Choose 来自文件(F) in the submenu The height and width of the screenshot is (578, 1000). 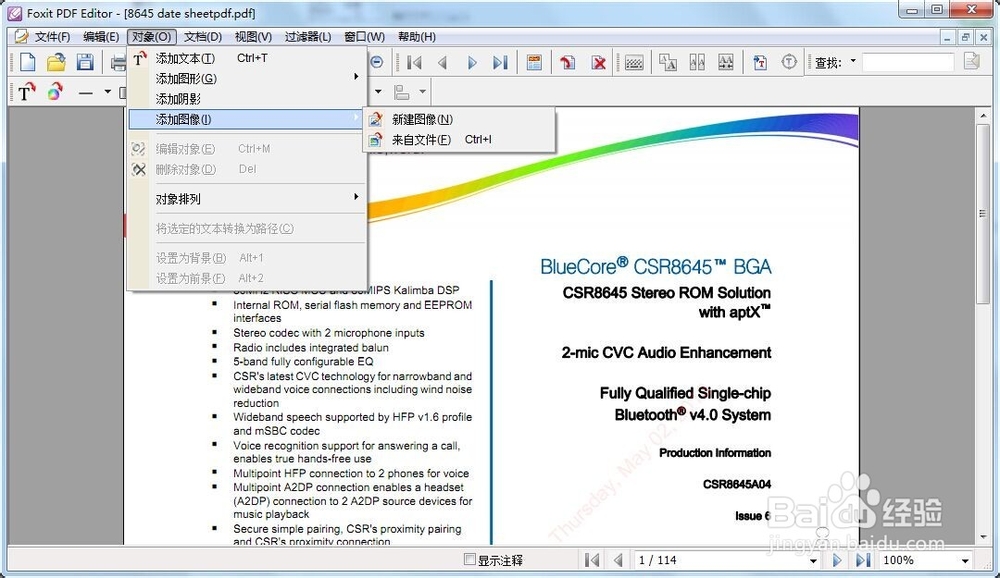point(459,140)
